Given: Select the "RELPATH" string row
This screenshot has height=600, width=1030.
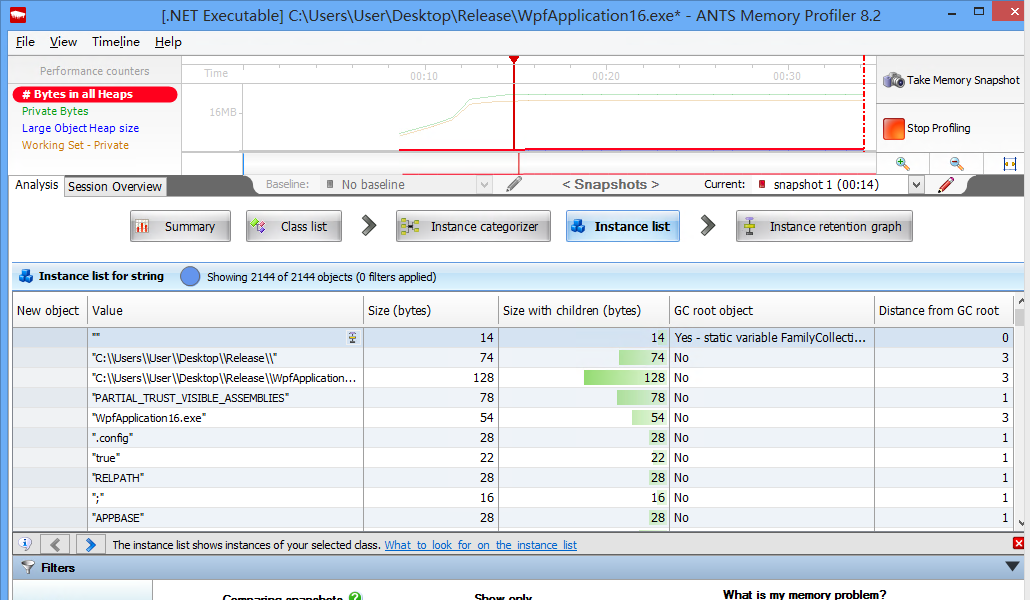Looking at the screenshot, I should pyautogui.click(x=512, y=478).
